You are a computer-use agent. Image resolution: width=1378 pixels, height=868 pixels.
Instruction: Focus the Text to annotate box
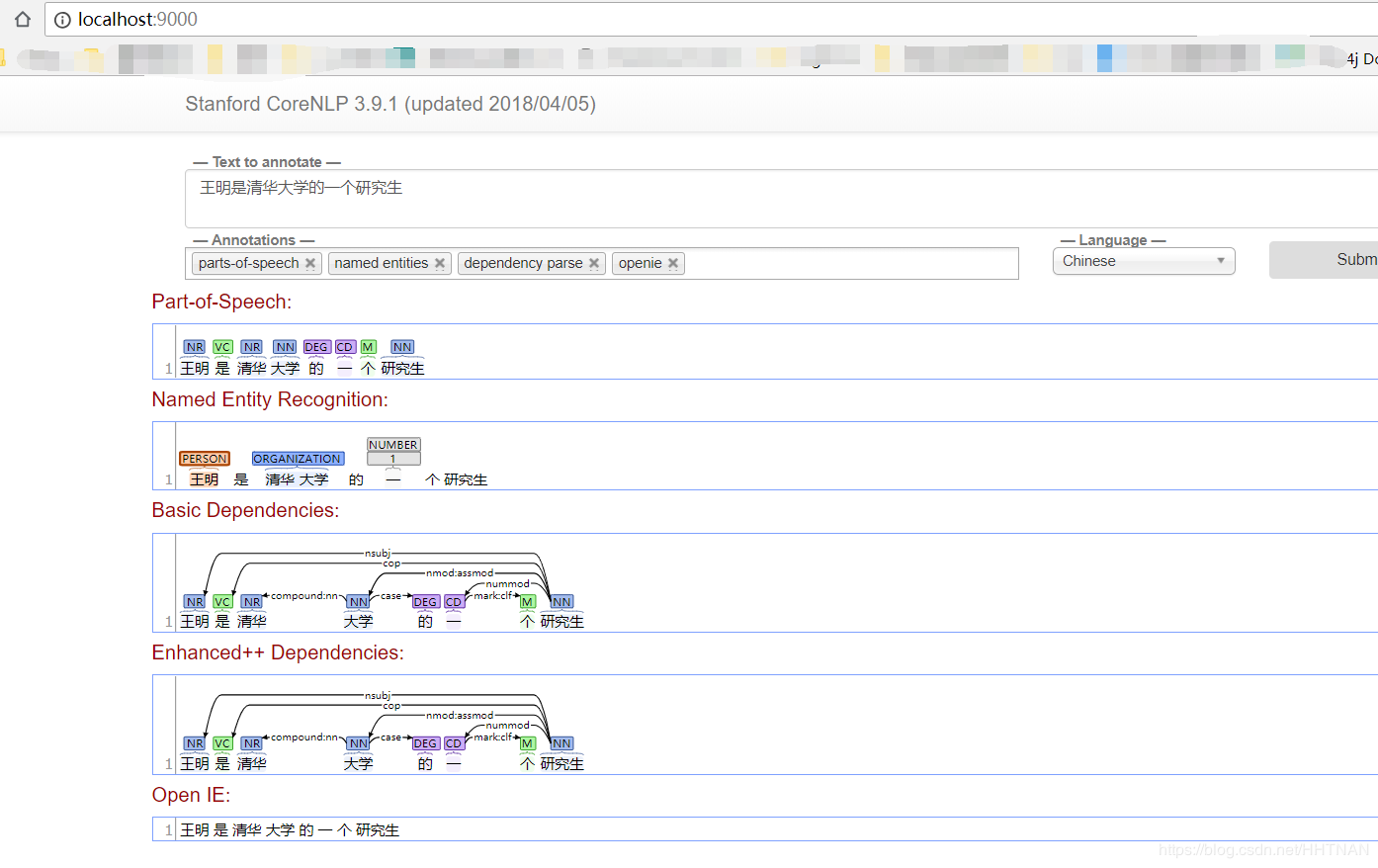tap(781, 199)
